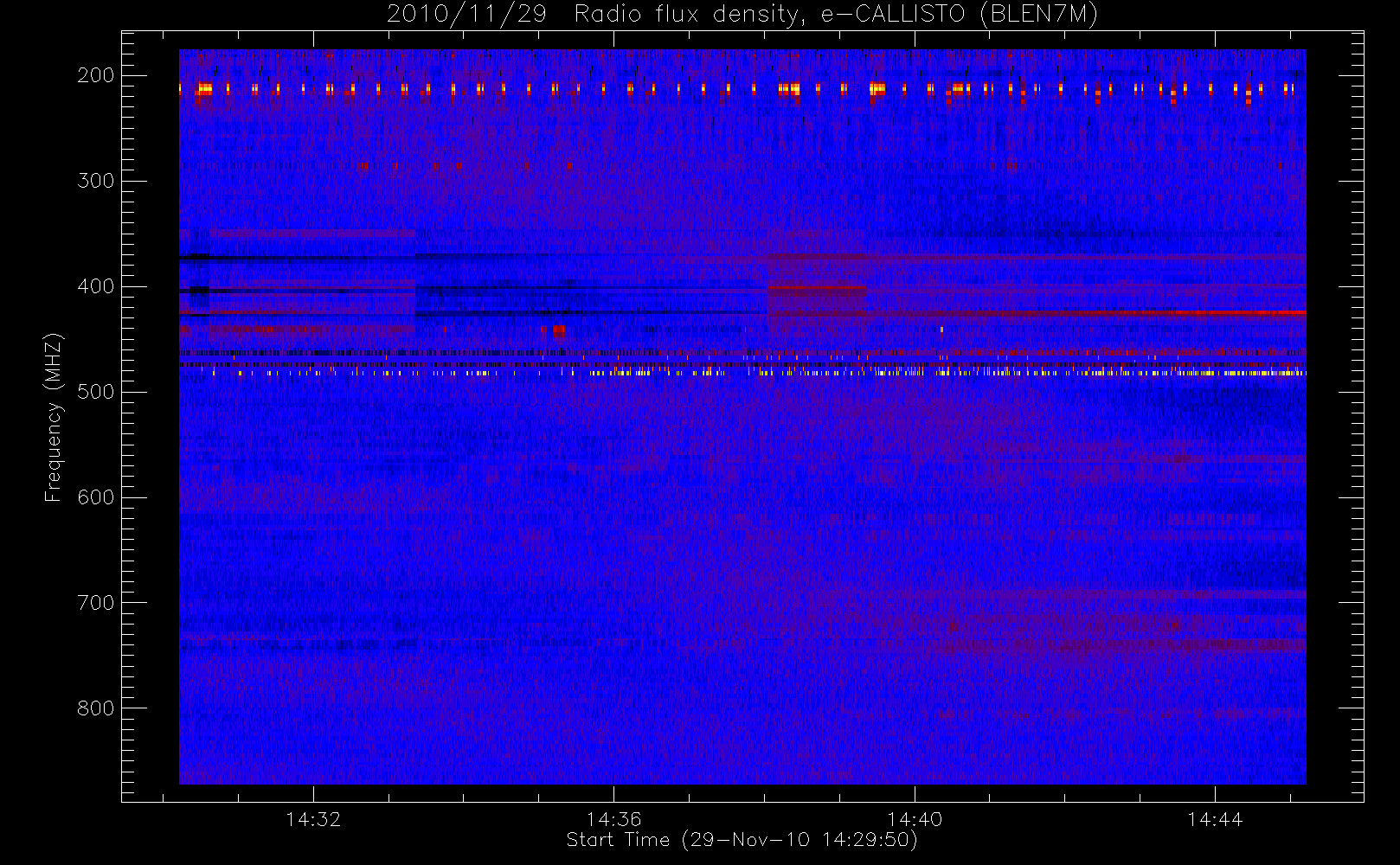Click the 14:32 time tick label
Screen dimensions: 1400x865
tap(313, 819)
